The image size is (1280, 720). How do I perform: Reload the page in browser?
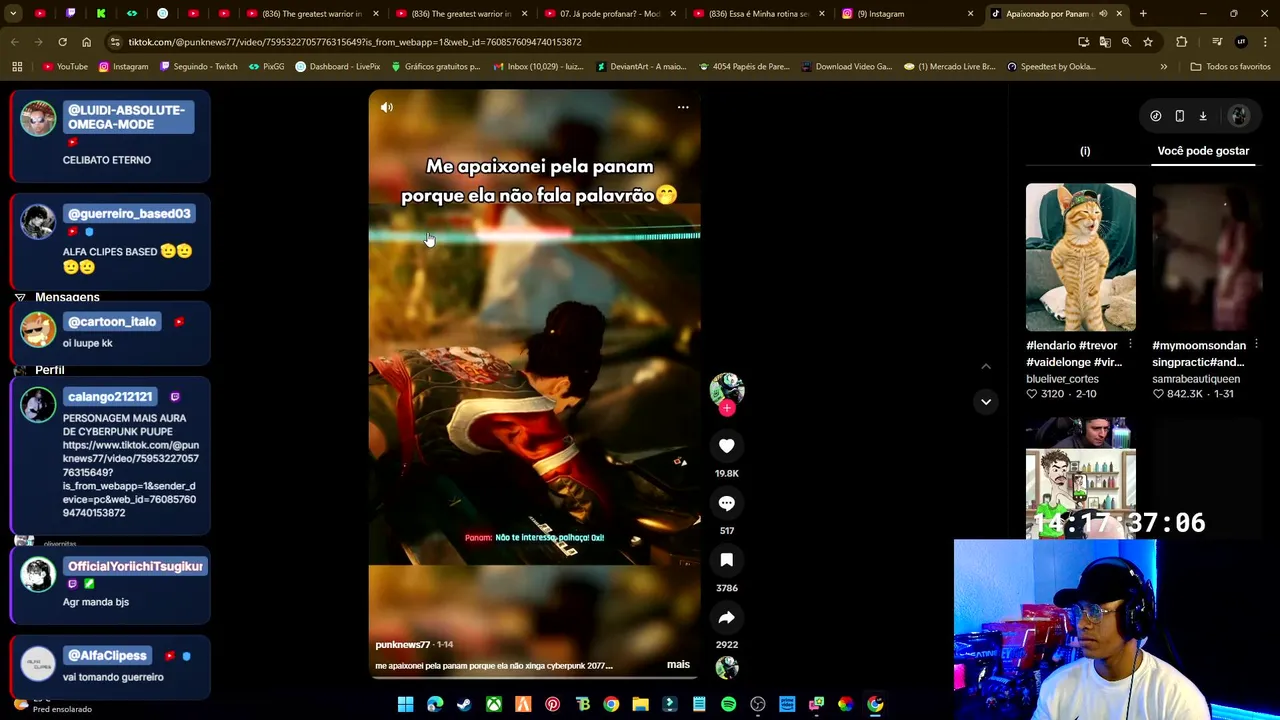point(62,42)
